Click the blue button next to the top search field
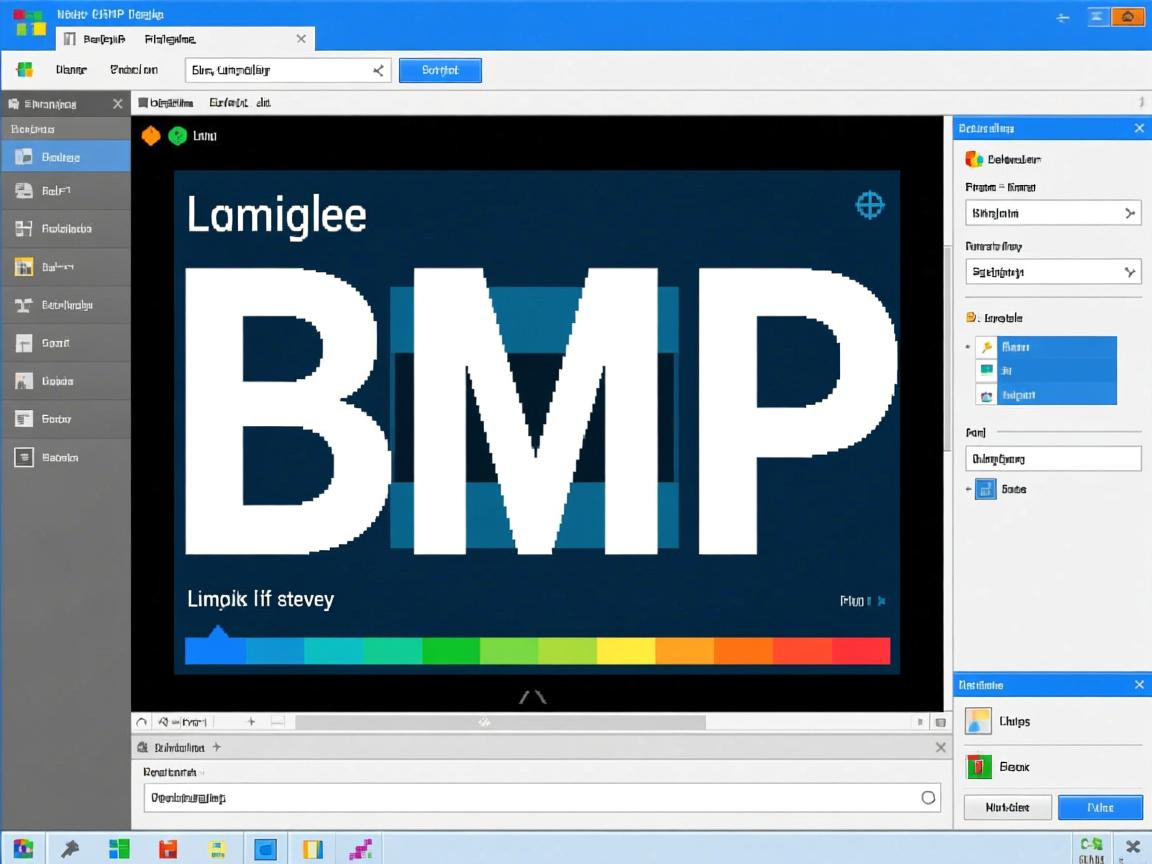The height and width of the screenshot is (864, 1152). point(440,70)
